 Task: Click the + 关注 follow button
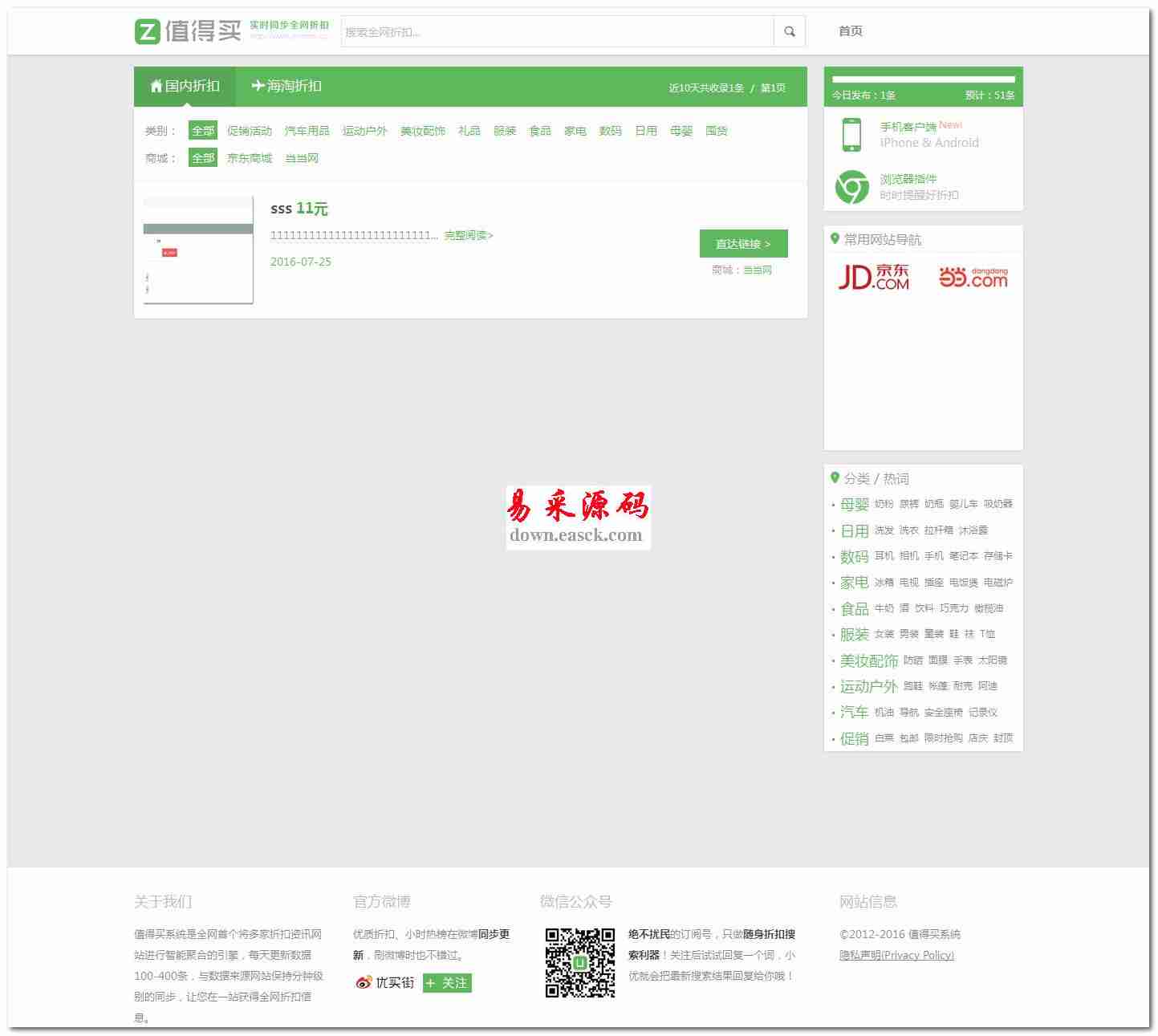pyautogui.click(x=447, y=983)
